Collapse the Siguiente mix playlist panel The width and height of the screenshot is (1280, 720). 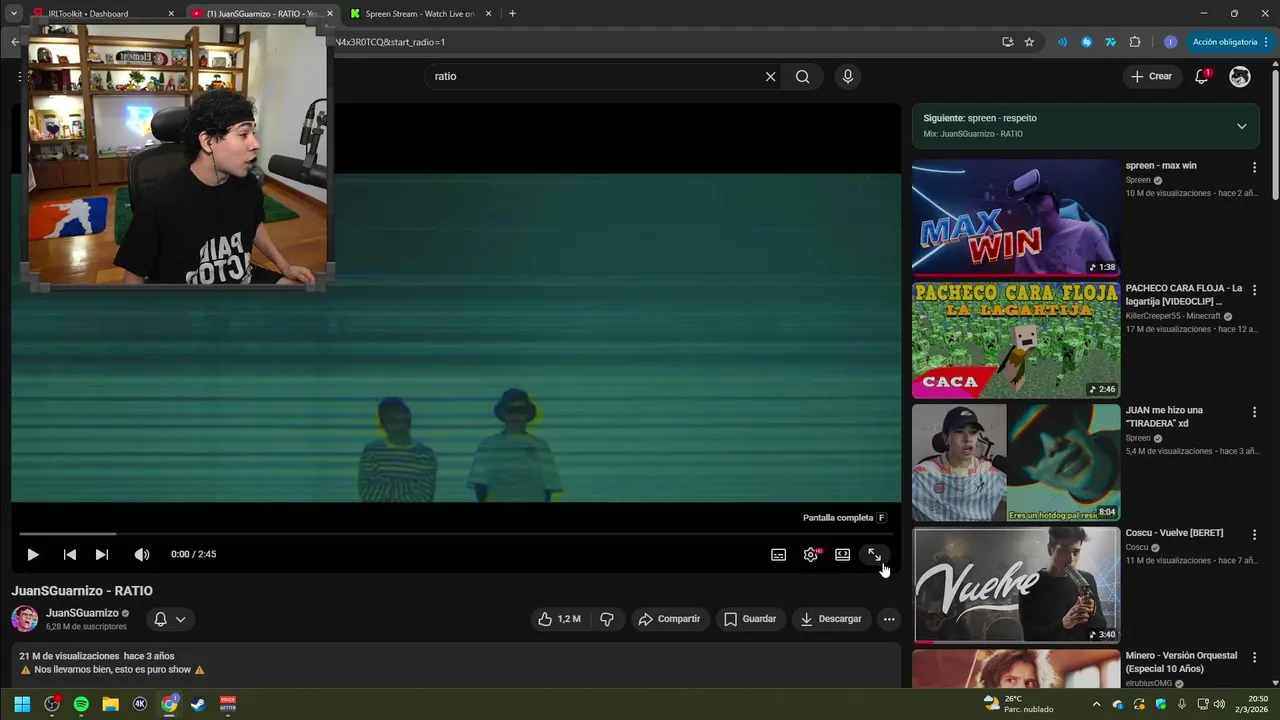(x=1242, y=126)
